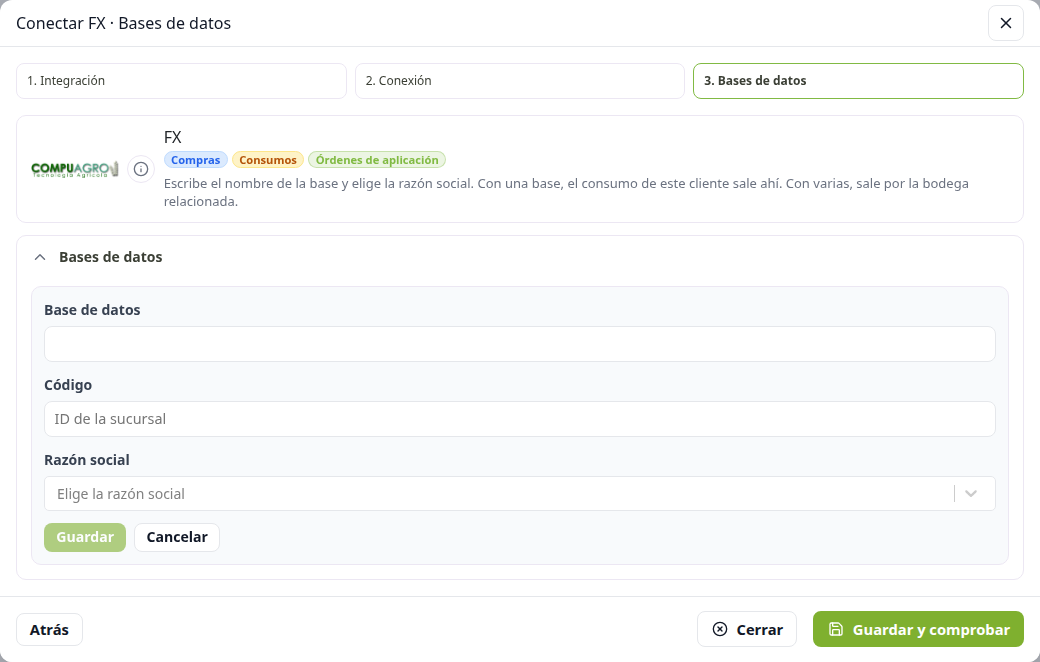Image resolution: width=1040 pixels, height=662 pixels.
Task: Click the dialog title Conectar FX · Bases de datos
Action: 123,23
